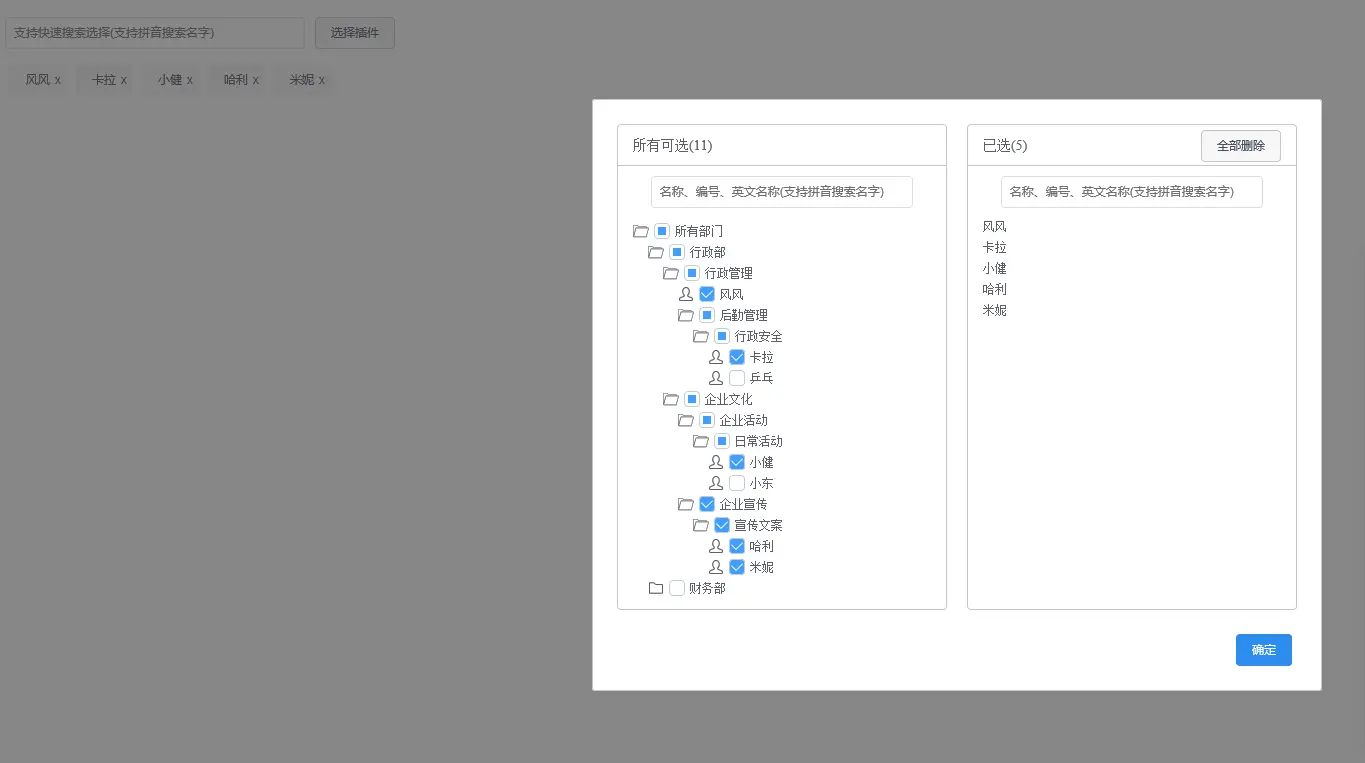Check the 财务部 checkbox
The image size is (1365, 763).
pyautogui.click(x=677, y=588)
